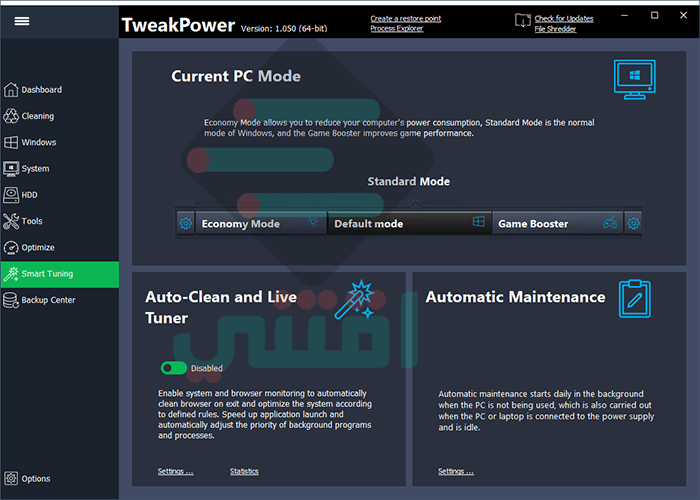Open Automatic Maintenance Settings link
The width and height of the screenshot is (700, 500).
point(456,471)
